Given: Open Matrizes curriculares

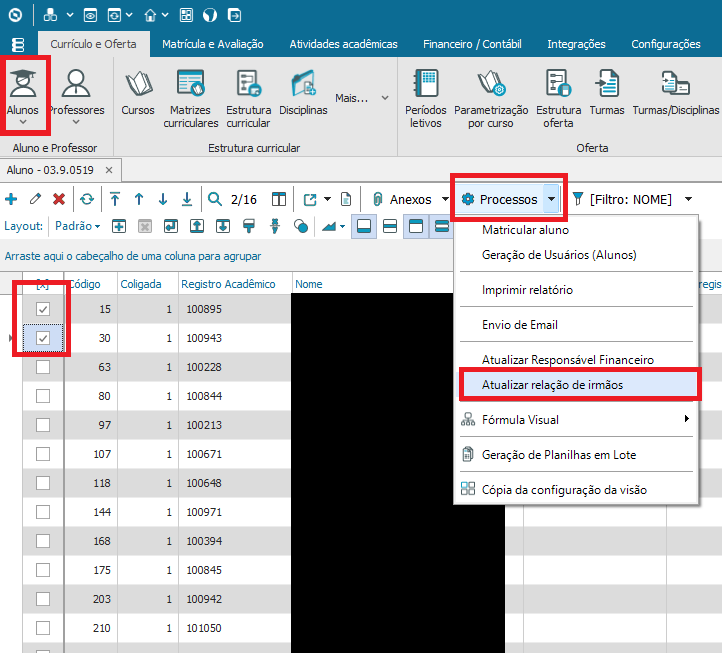Looking at the screenshot, I should [x=191, y=98].
